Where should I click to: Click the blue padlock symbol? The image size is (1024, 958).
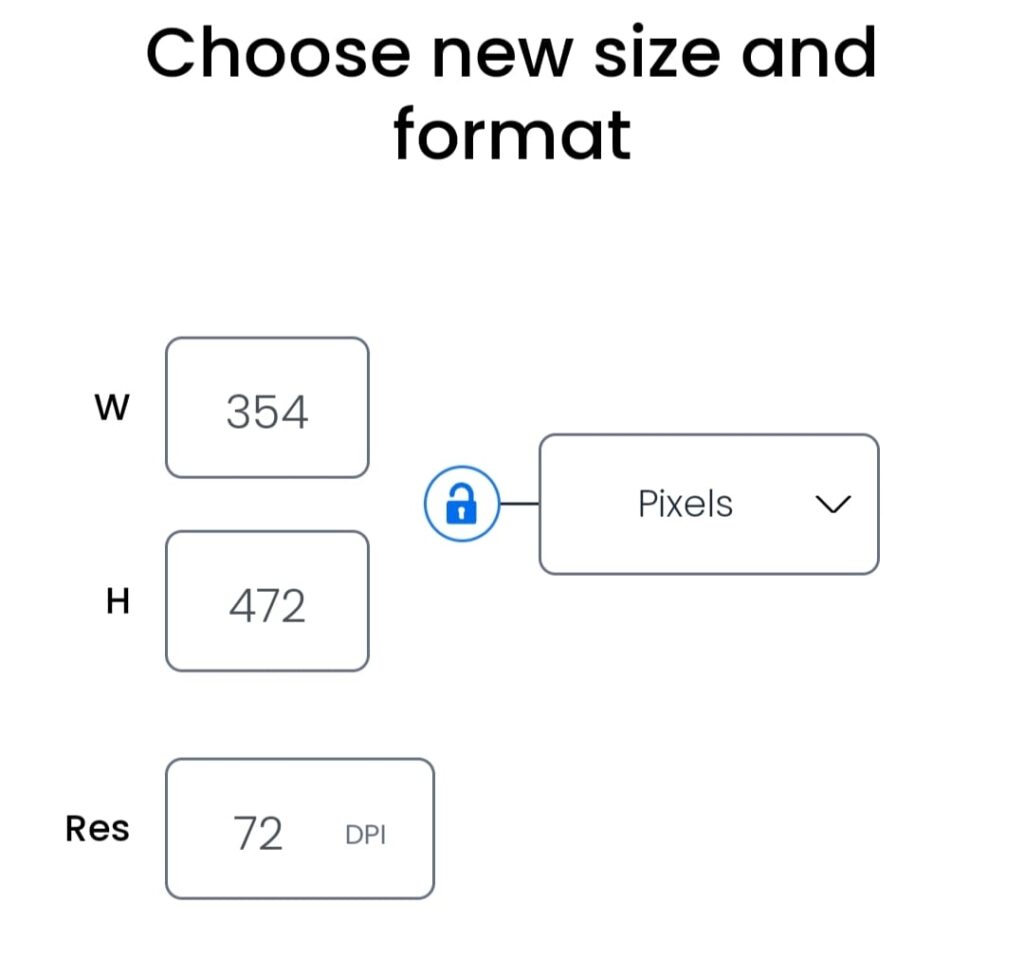(461, 503)
